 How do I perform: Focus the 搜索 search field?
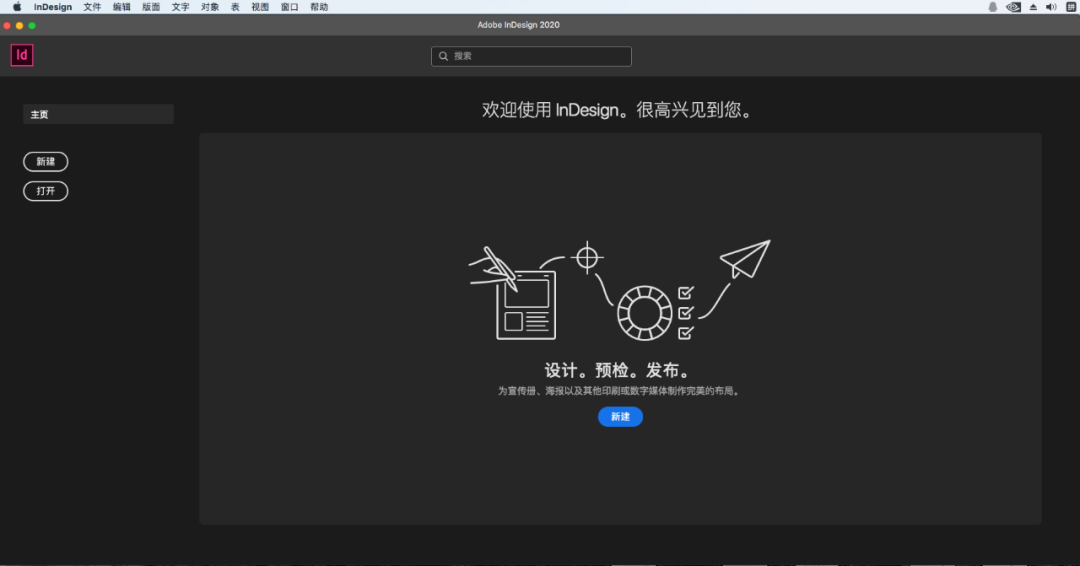531,56
